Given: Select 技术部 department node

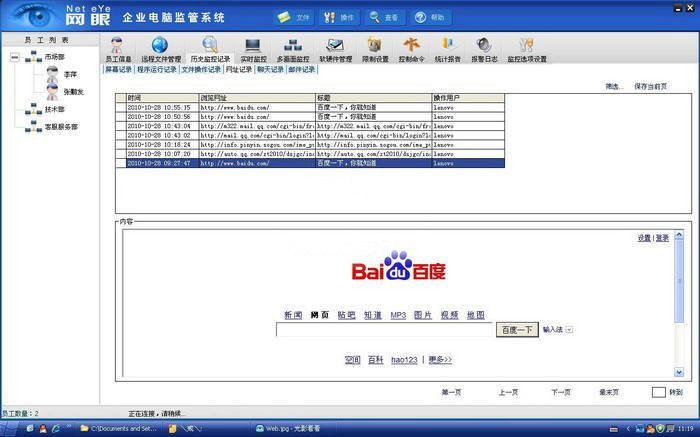Looking at the screenshot, I should (54, 109).
